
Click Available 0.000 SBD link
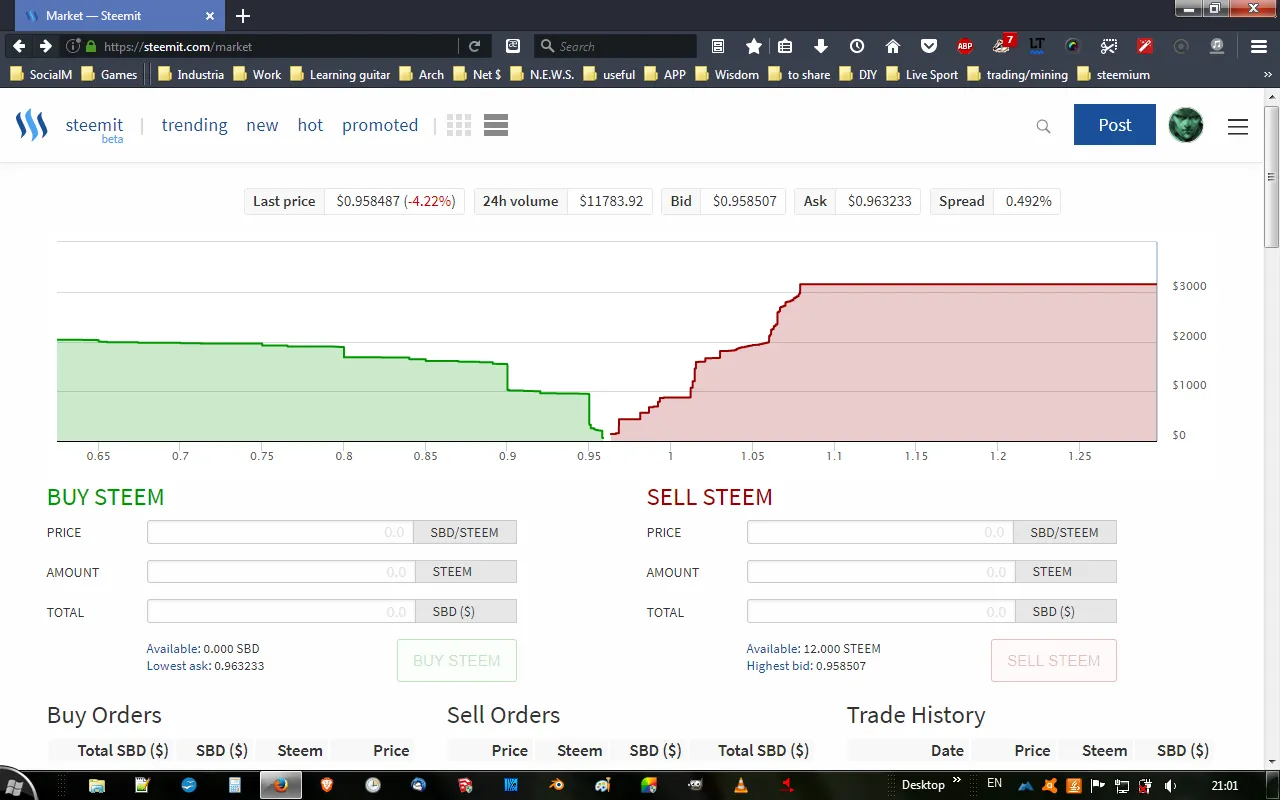(203, 649)
